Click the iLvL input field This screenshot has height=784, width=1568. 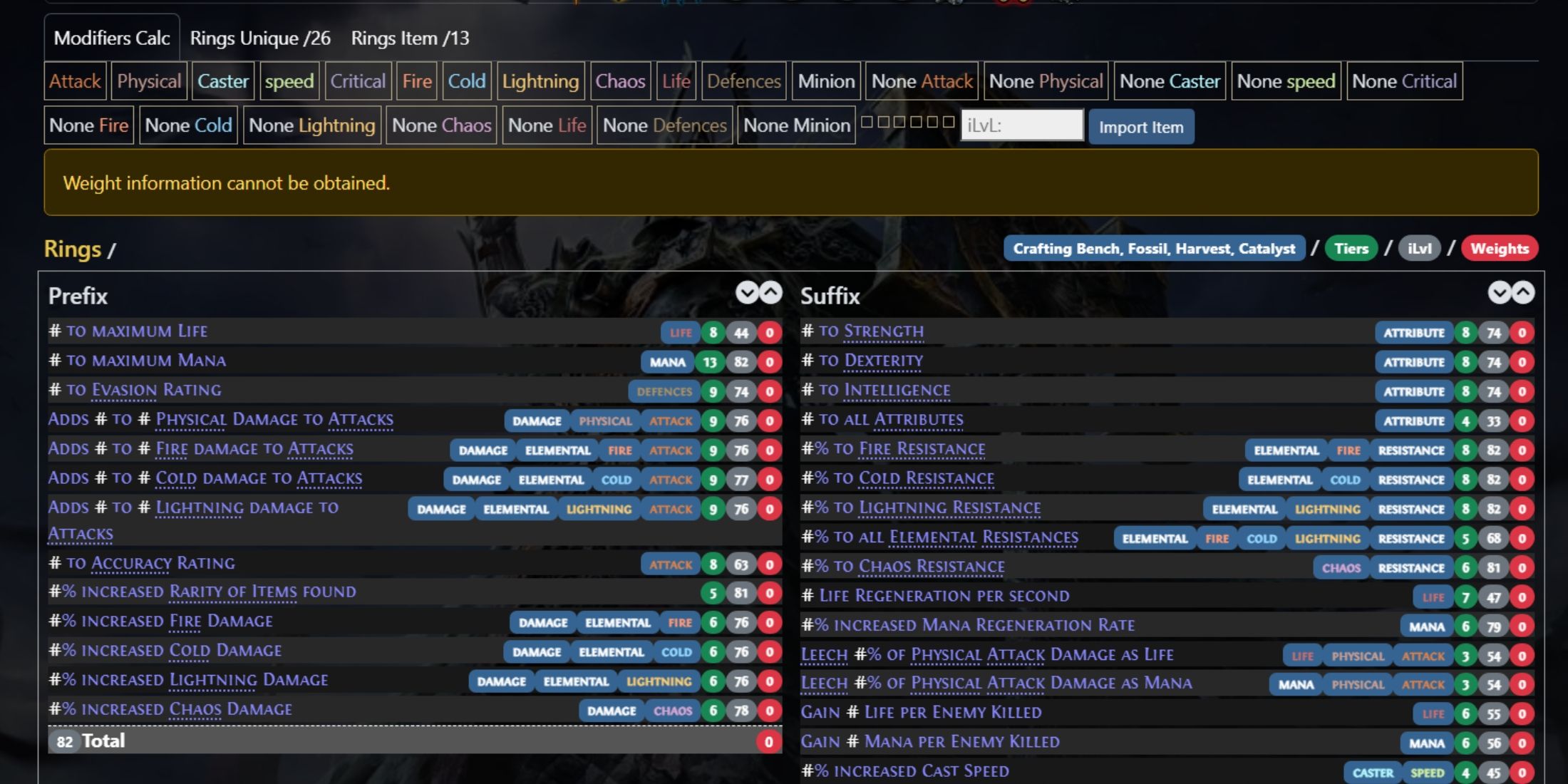[x=1020, y=127]
